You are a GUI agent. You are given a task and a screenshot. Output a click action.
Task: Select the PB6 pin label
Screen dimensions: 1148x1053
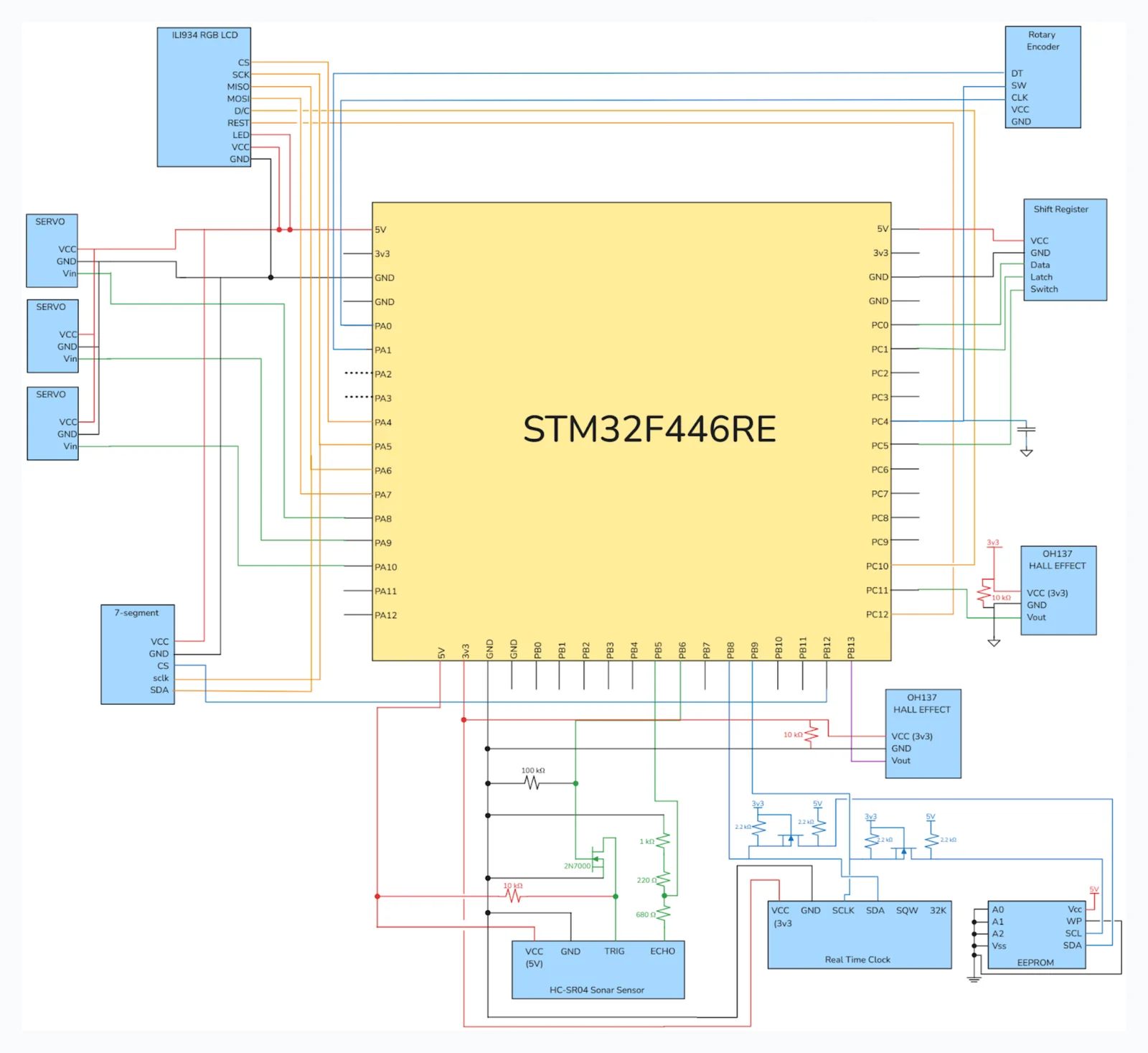click(x=682, y=650)
